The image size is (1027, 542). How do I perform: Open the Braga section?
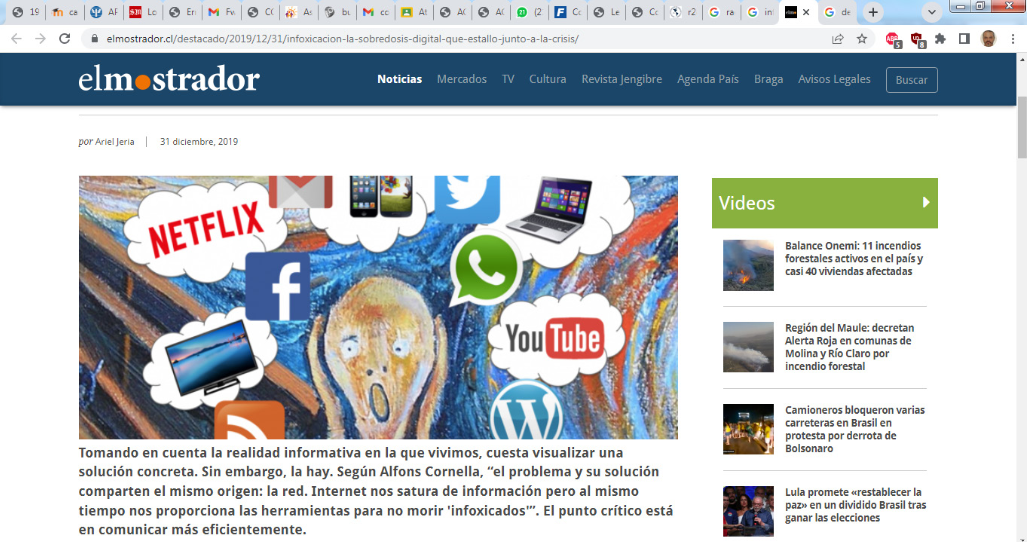pyautogui.click(x=768, y=79)
